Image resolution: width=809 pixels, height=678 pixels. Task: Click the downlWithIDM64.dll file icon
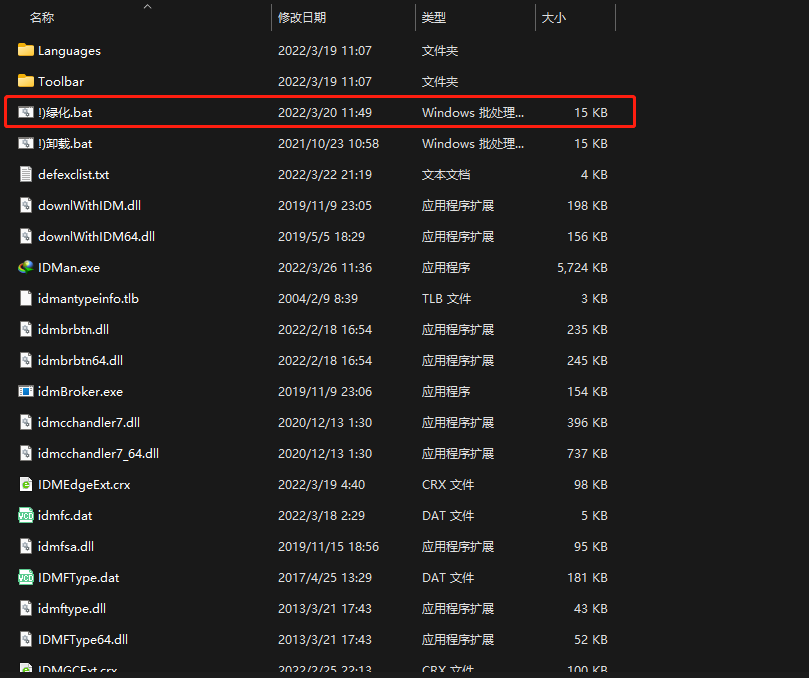pos(26,236)
